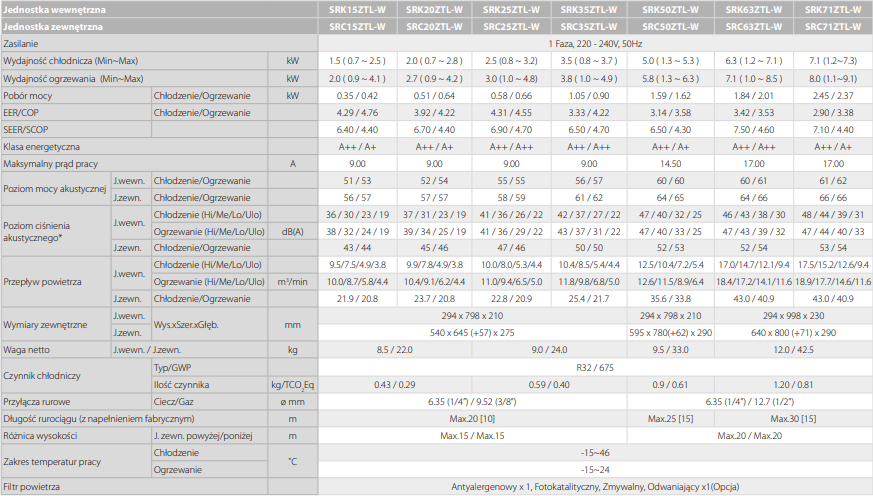The height and width of the screenshot is (496, 873).
Task: Click the Pobór mocy row label
Action: point(27,96)
